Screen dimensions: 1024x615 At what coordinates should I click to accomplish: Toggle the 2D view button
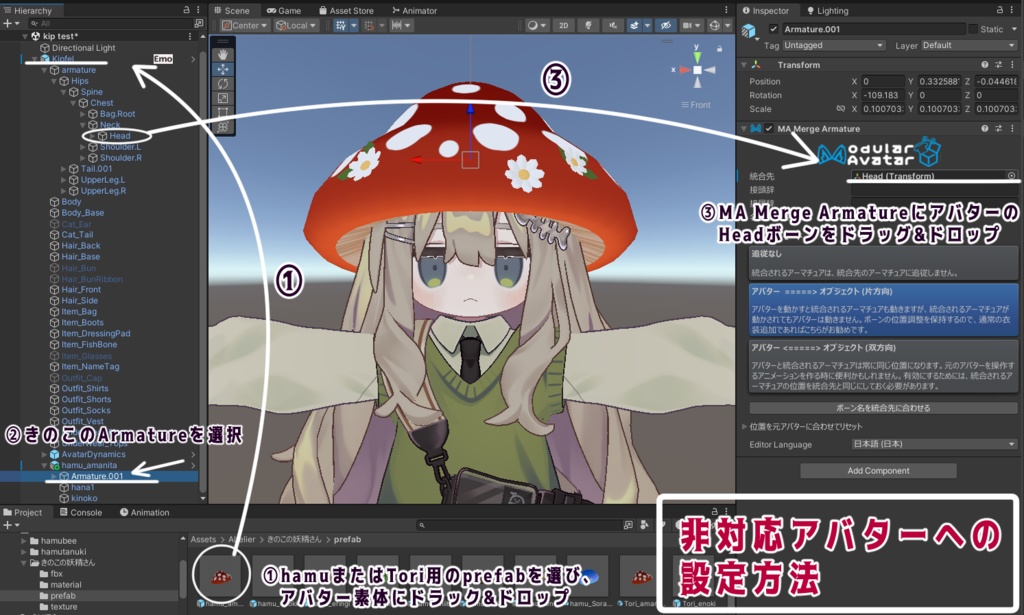coord(564,25)
